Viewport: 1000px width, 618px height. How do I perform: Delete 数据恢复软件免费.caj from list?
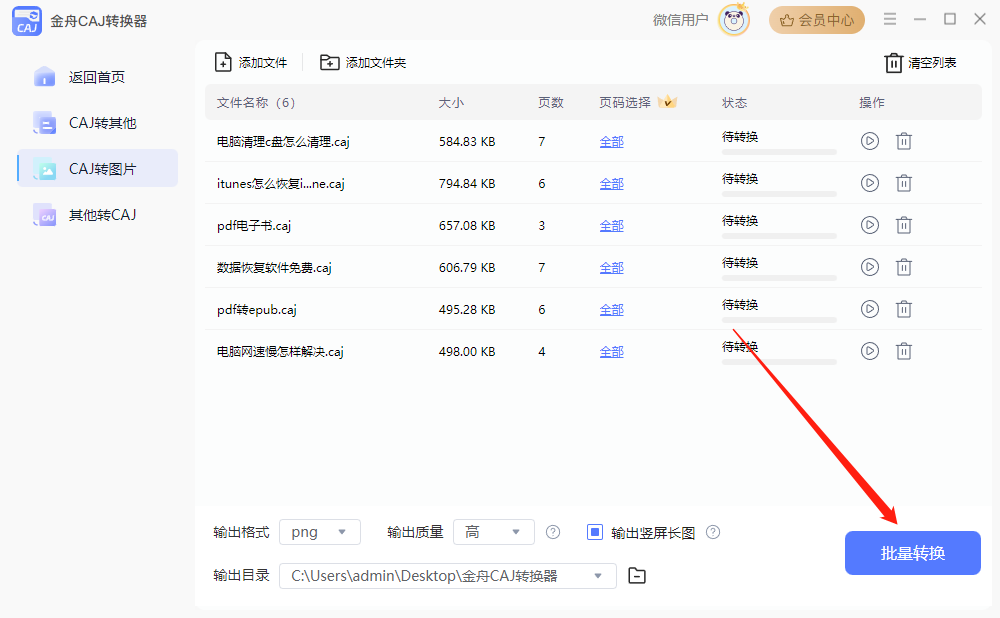pyautogui.click(x=904, y=267)
